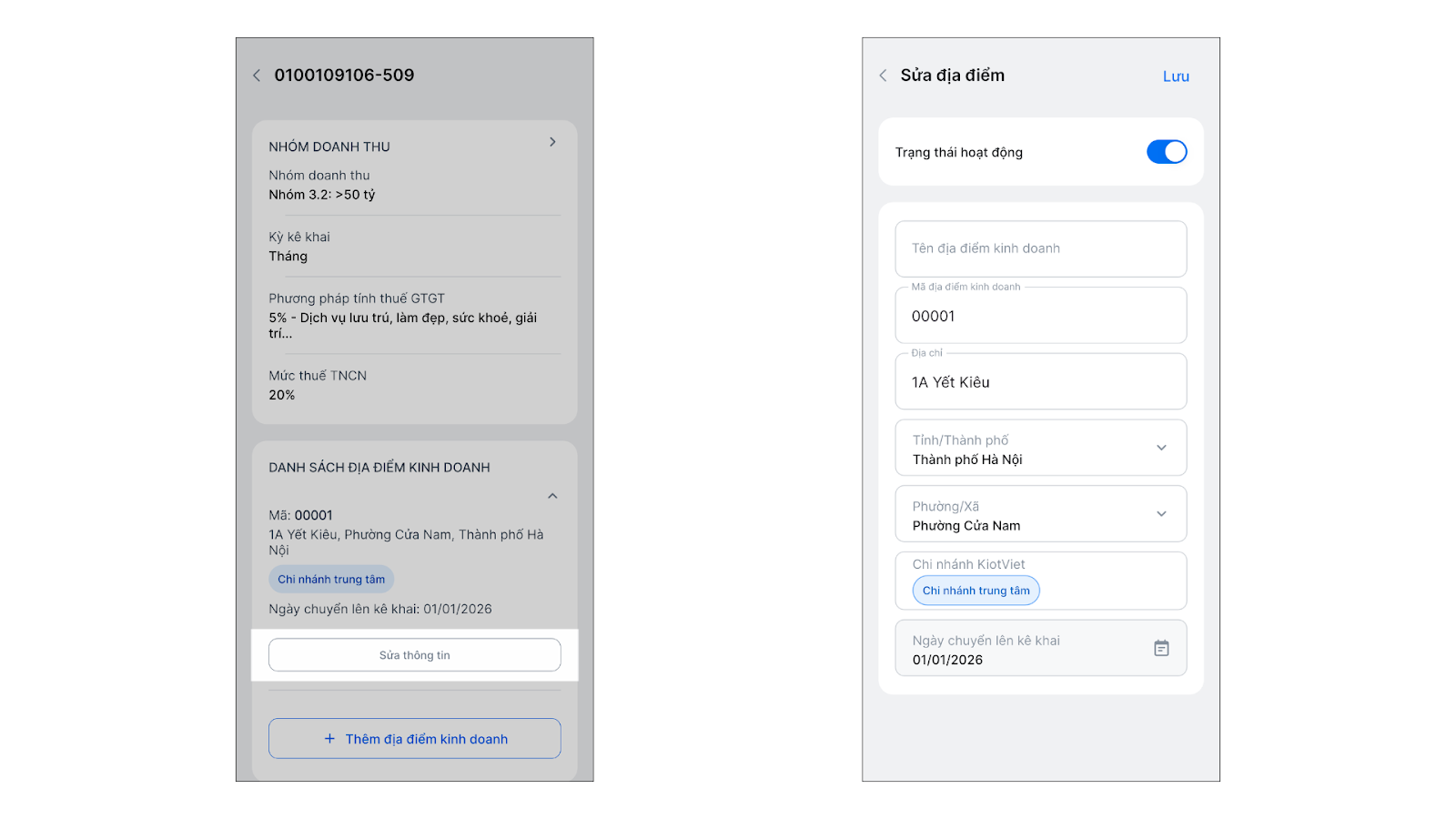Screen dimensions: 1456x819
Task: Collapse the business location 00001 details
Action: (552, 496)
